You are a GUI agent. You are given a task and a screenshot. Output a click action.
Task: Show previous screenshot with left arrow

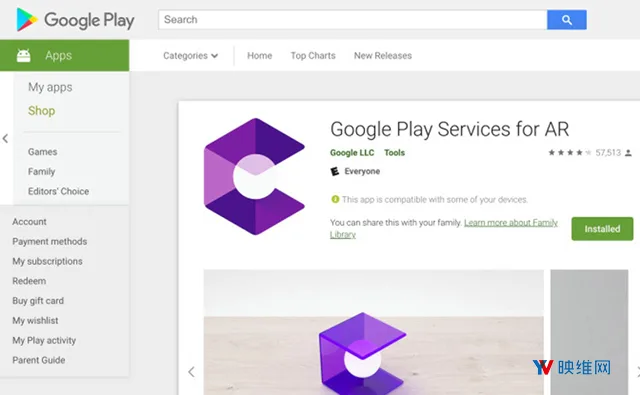coord(191,372)
